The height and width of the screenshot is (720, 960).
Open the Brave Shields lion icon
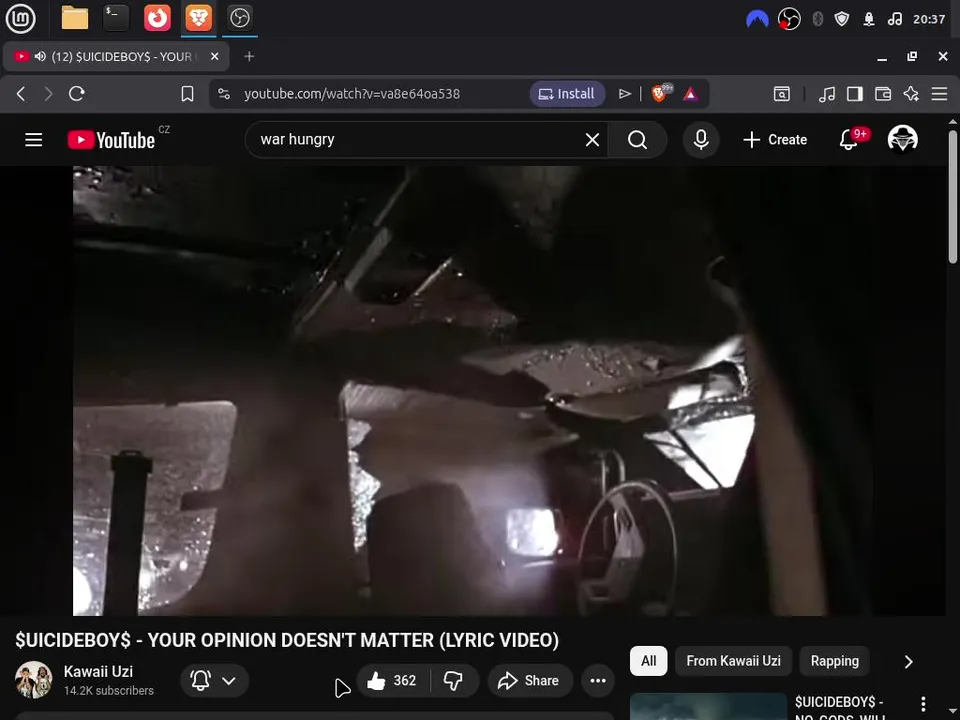pos(661,93)
